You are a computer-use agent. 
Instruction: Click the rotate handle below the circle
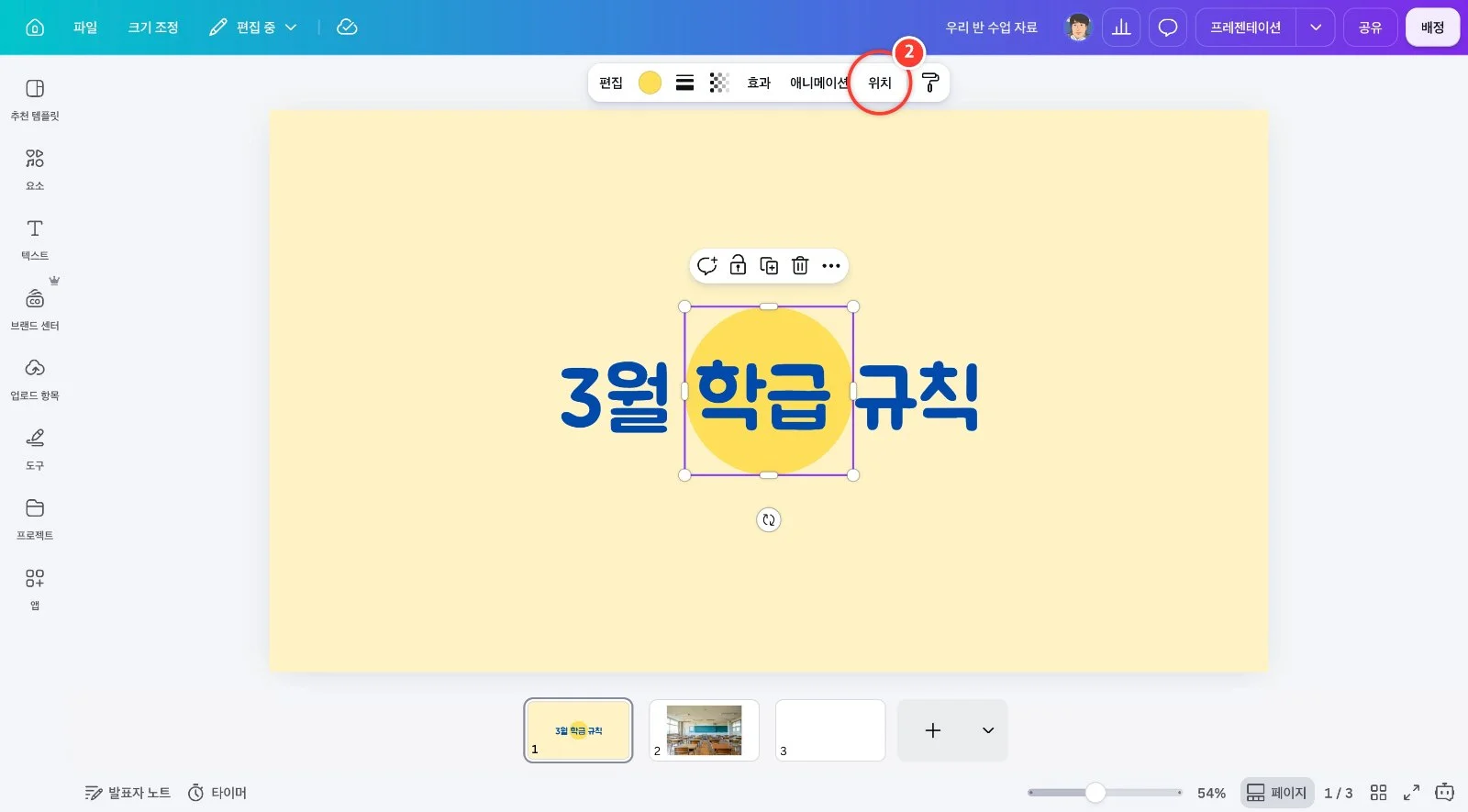tap(769, 520)
